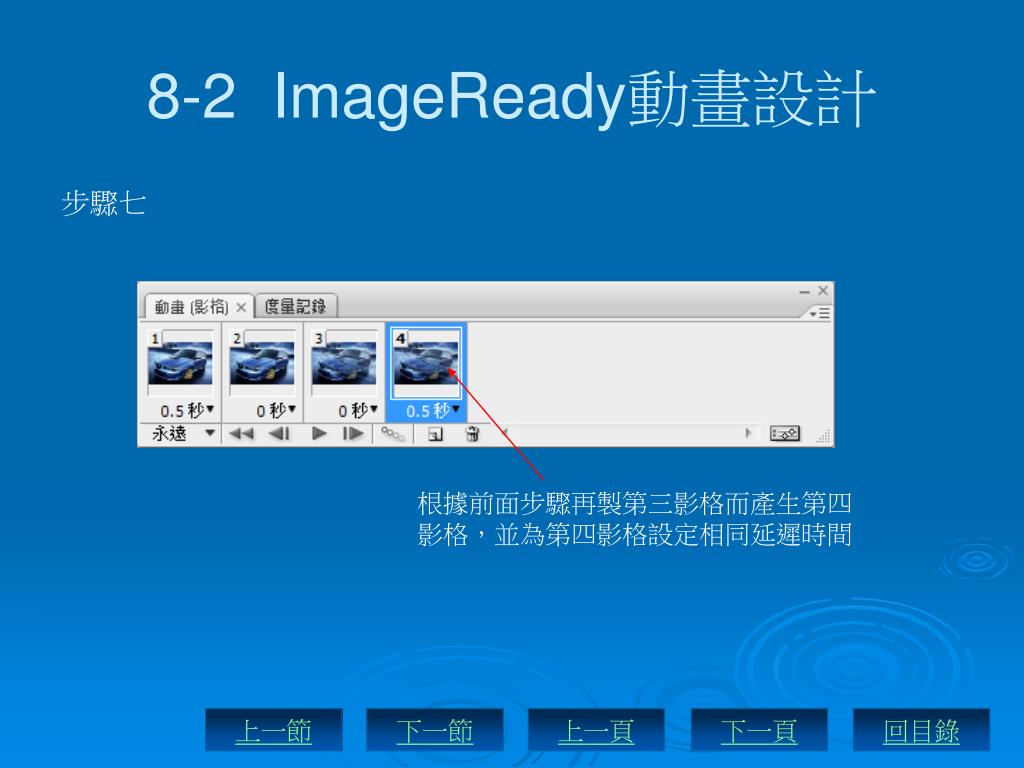The height and width of the screenshot is (768, 1024).
Task: Open frame 3 delay dropdown 0 秒
Action: pyautogui.click(x=358, y=411)
